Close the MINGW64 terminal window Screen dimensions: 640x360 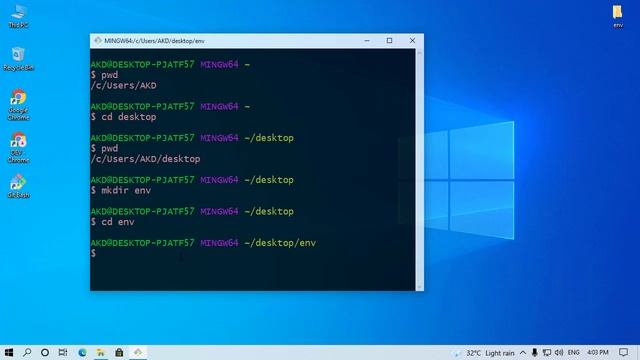pyautogui.click(x=412, y=40)
